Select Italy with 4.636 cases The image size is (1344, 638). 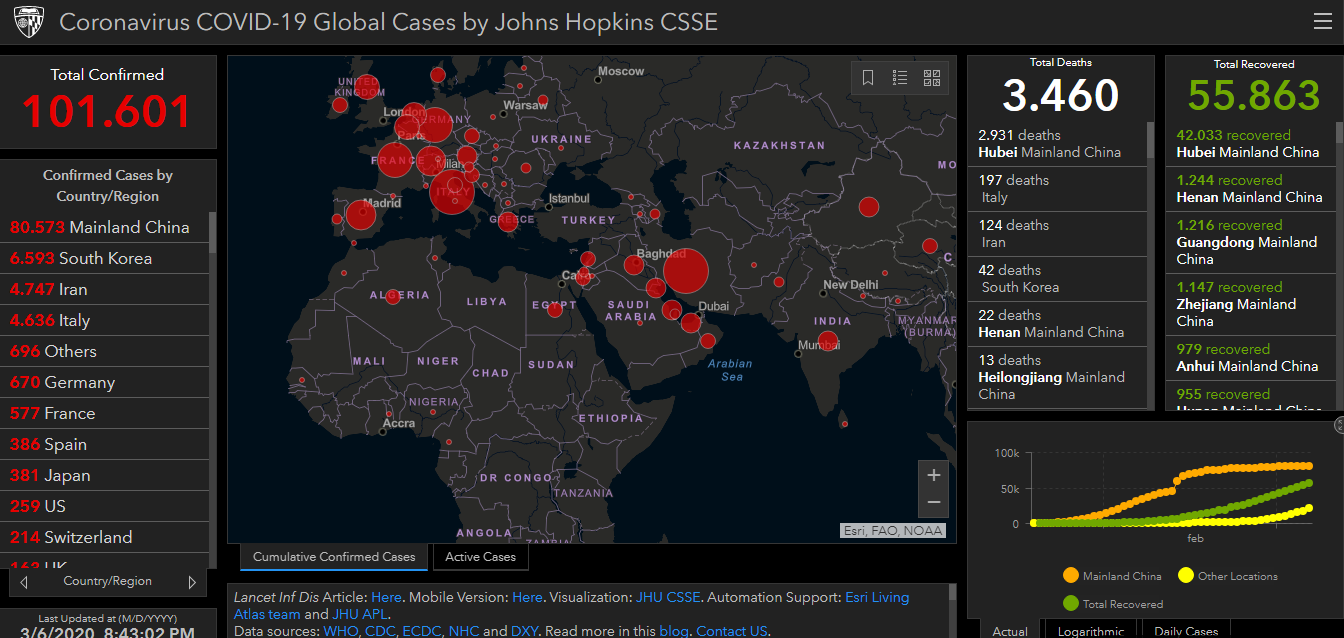point(104,320)
